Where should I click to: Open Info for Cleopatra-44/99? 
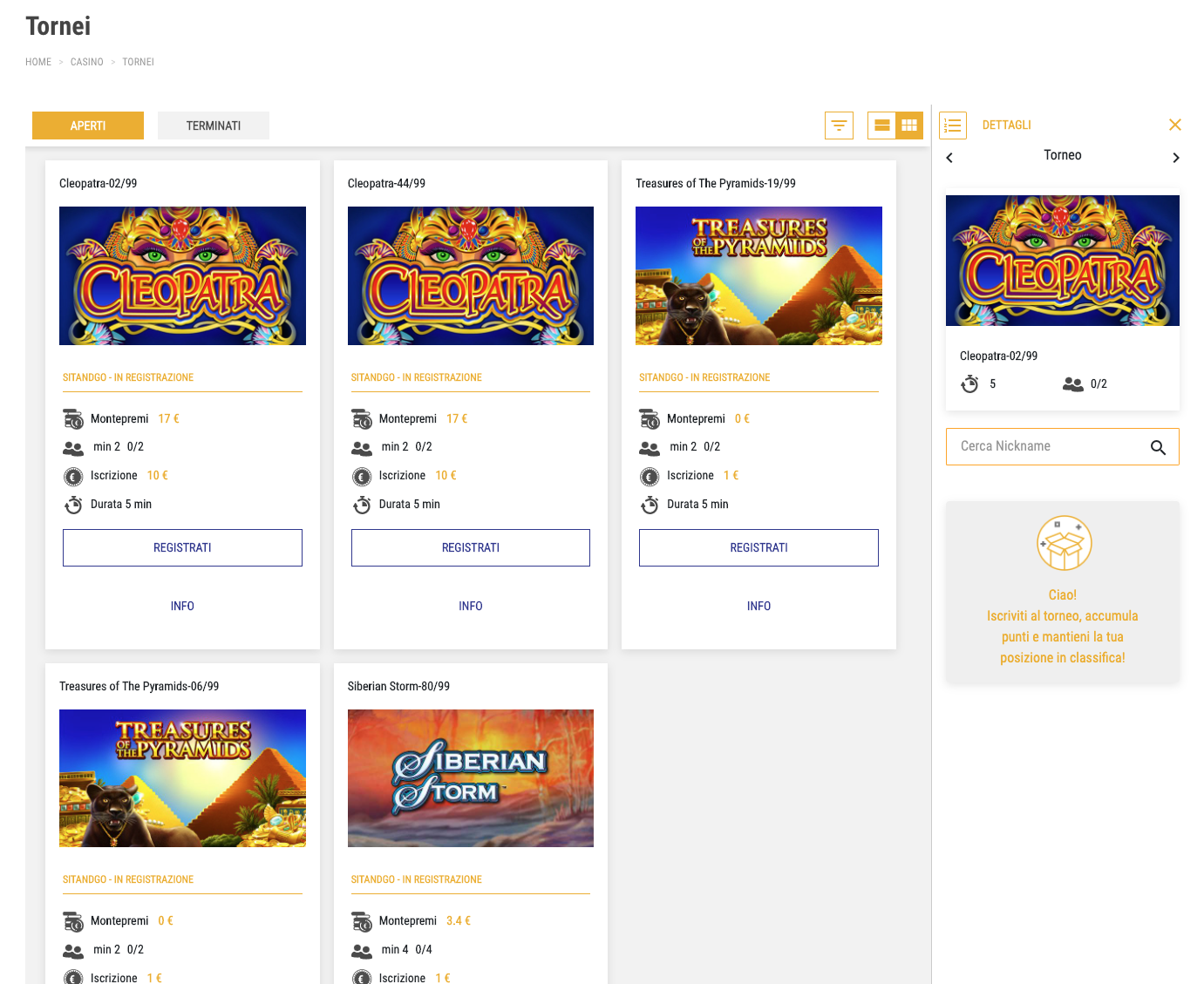pos(471,606)
